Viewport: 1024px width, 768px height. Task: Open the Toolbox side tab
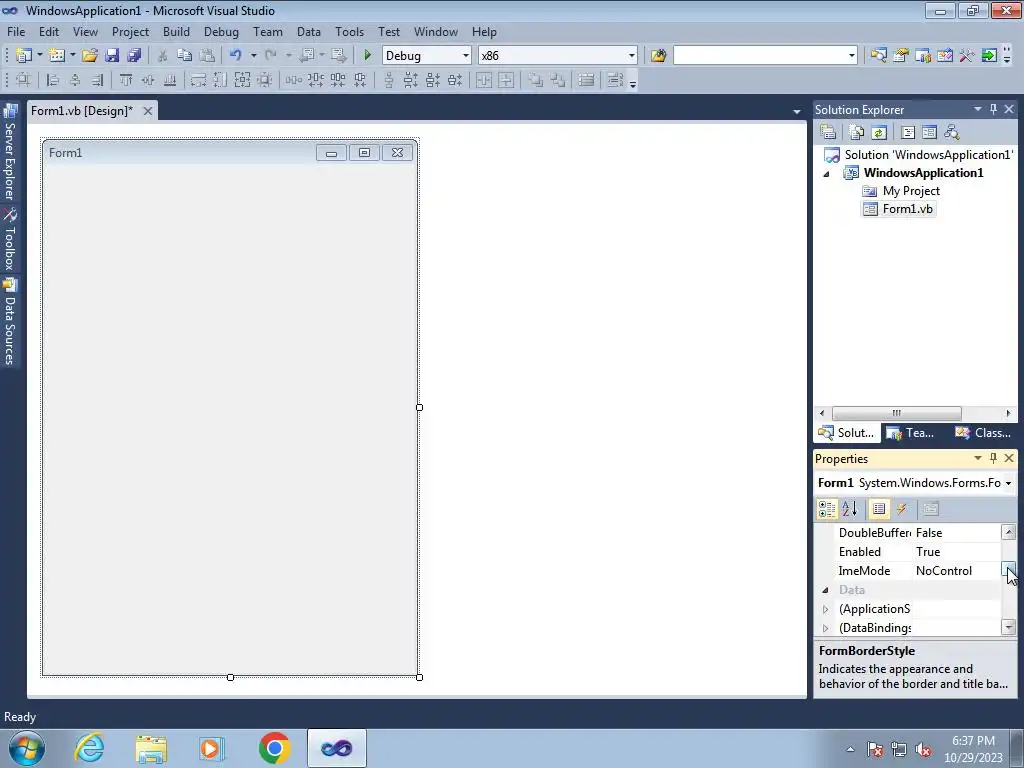(x=10, y=239)
